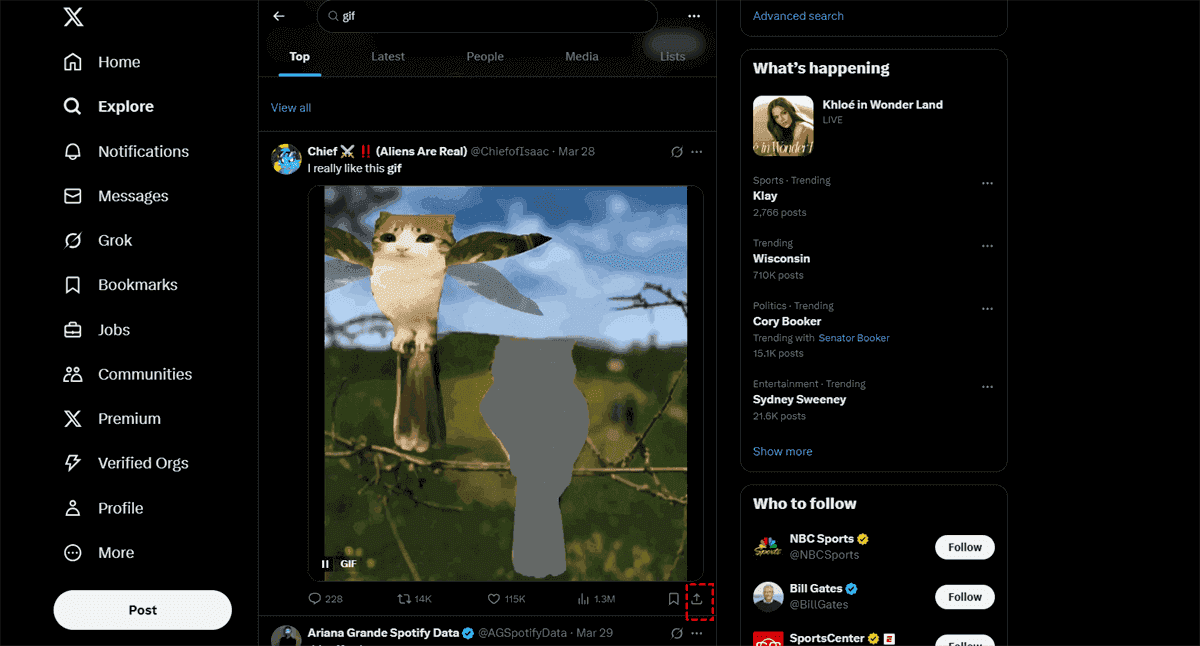Reply to the Chief GIF post

[315, 599]
